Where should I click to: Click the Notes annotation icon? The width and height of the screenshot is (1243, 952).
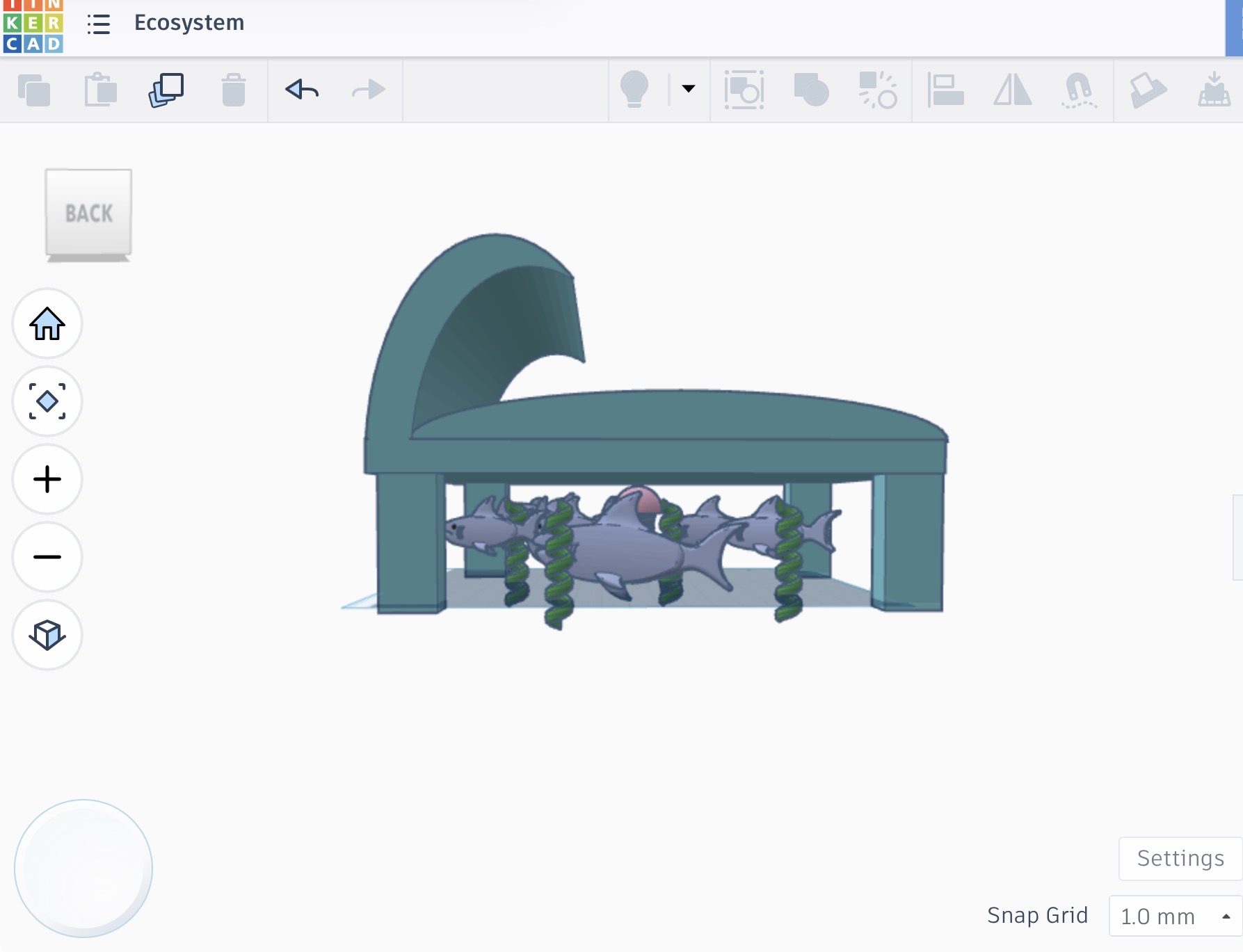1147,90
